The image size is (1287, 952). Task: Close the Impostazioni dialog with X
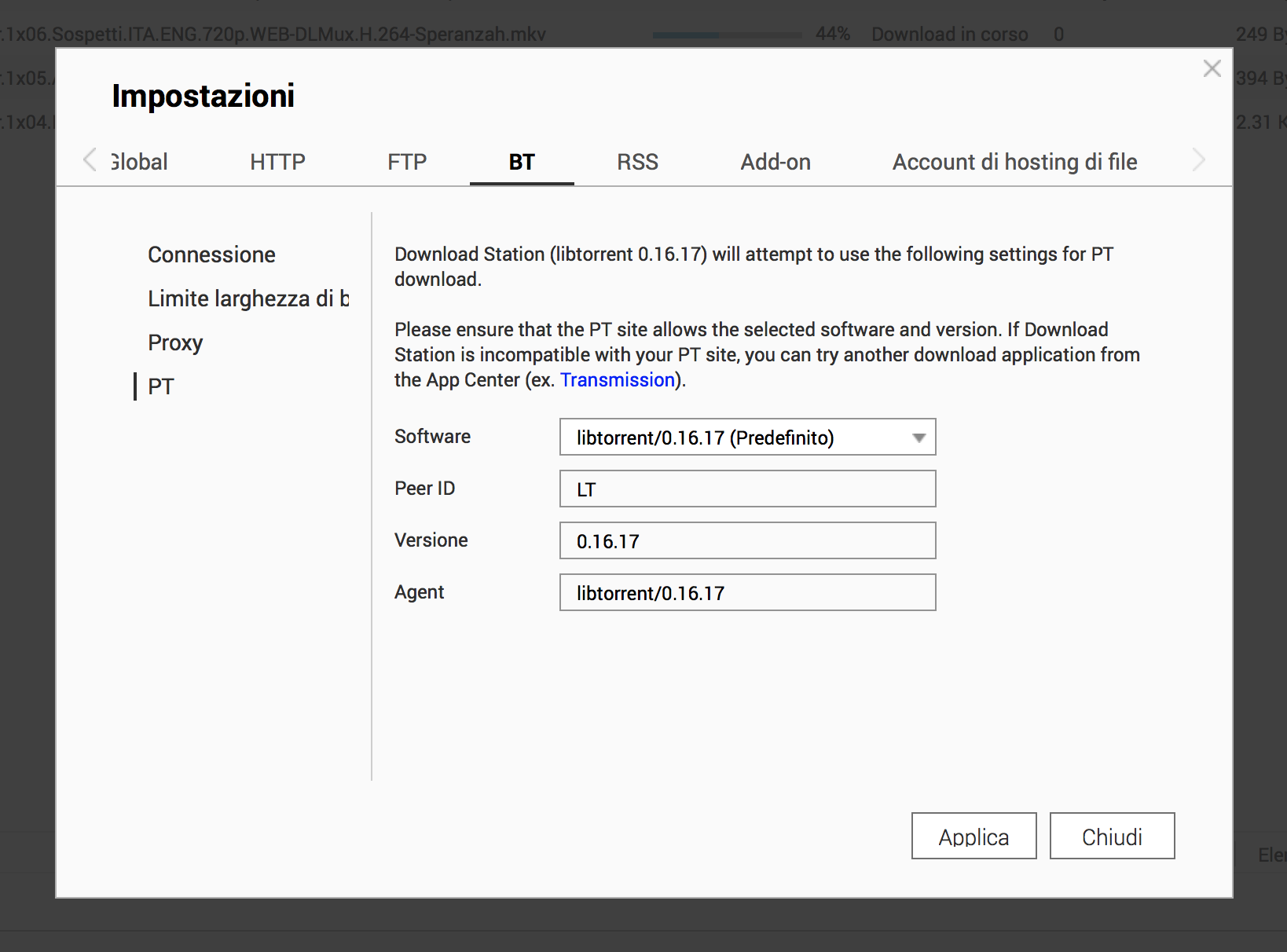pyautogui.click(x=1212, y=69)
